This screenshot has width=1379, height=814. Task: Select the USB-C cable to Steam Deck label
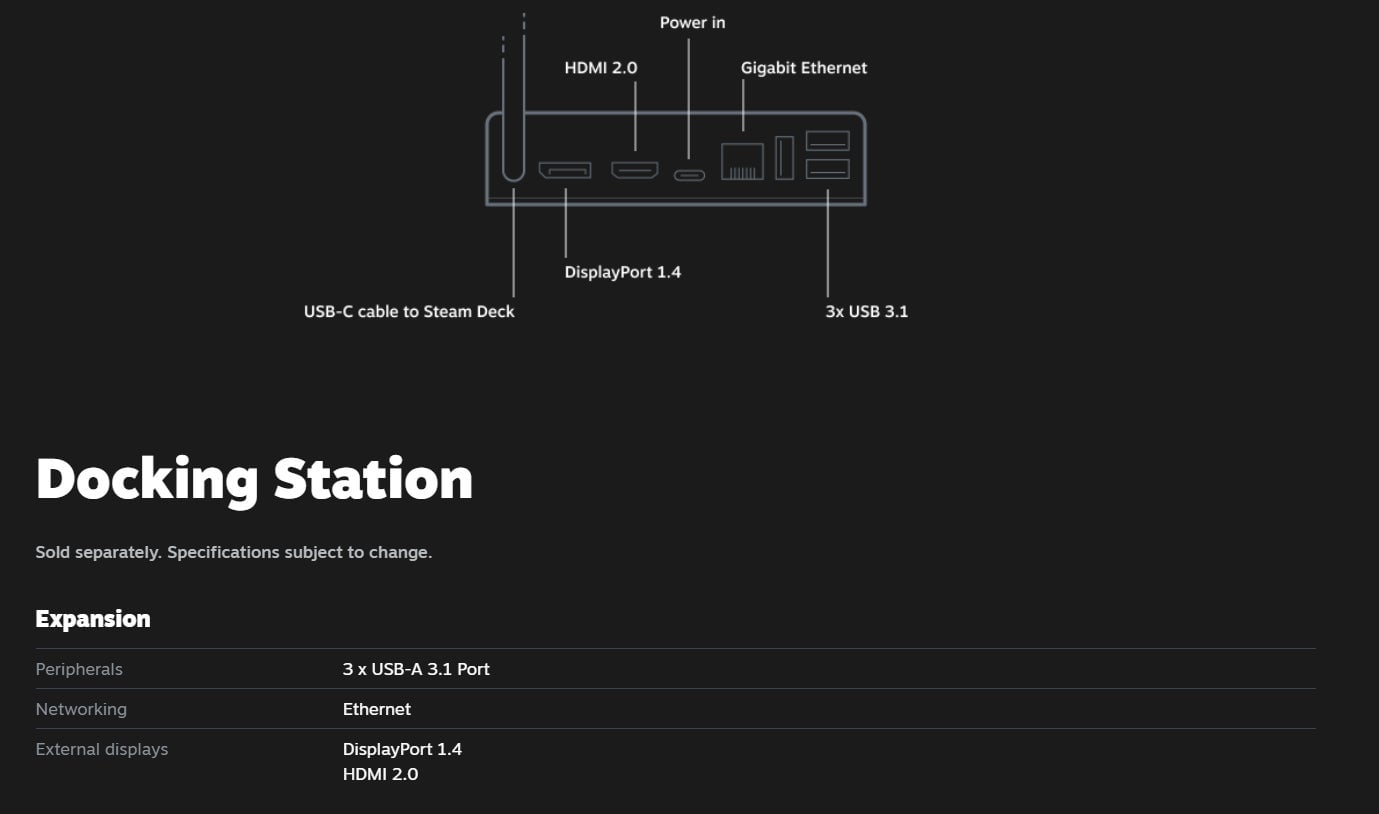[408, 311]
